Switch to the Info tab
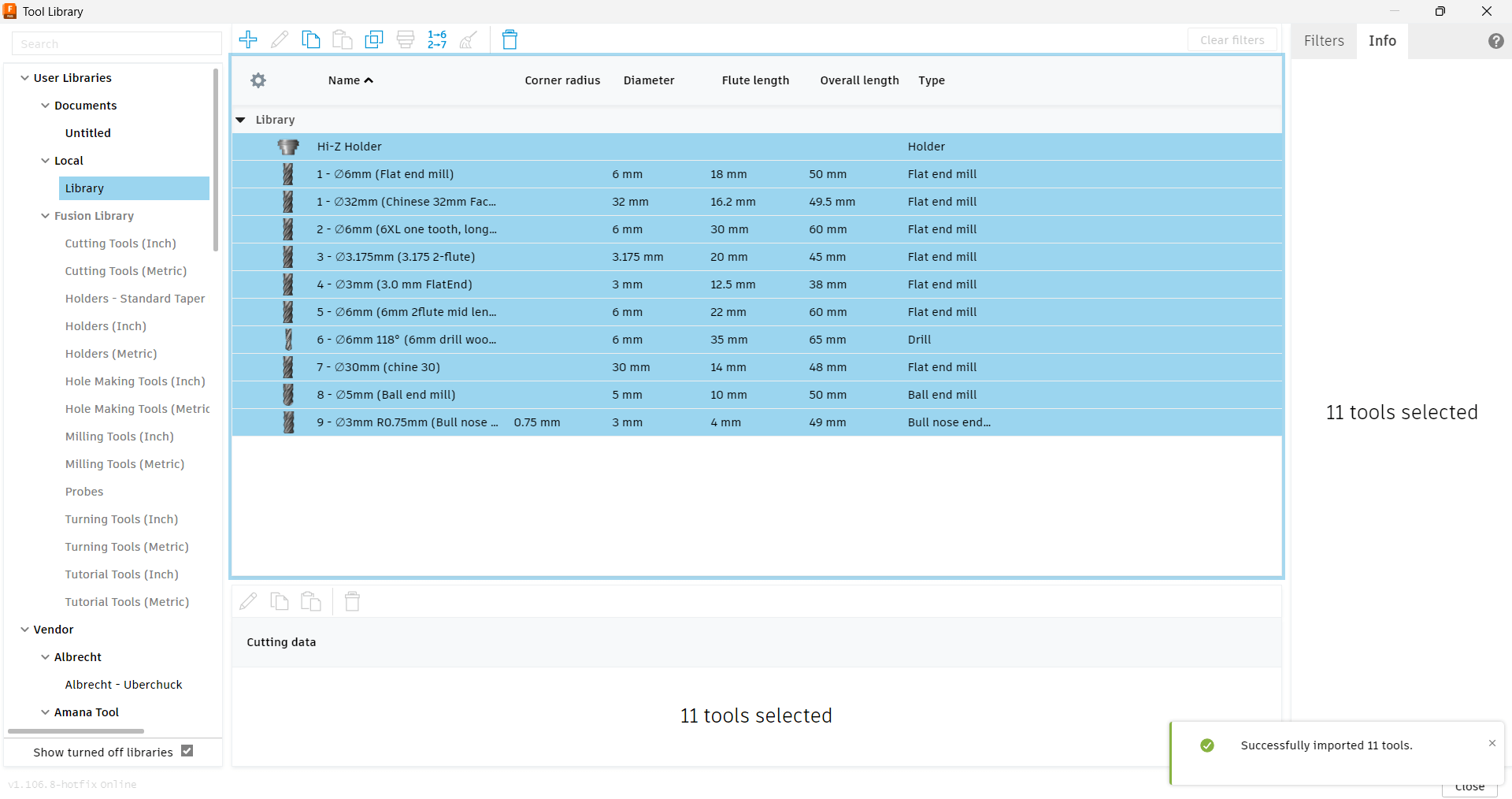 pyautogui.click(x=1382, y=41)
